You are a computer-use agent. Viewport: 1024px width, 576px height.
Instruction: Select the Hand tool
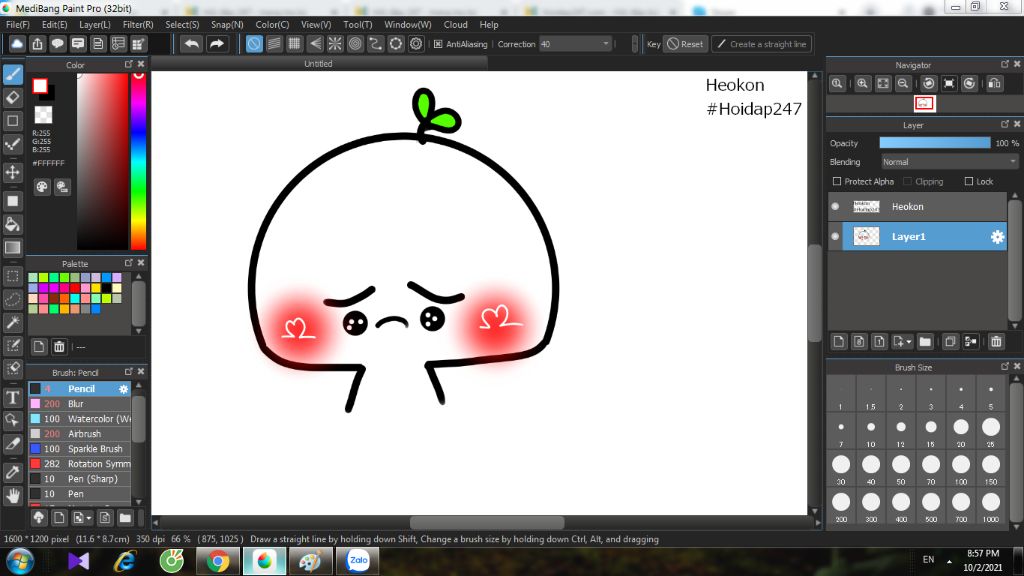point(12,496)
